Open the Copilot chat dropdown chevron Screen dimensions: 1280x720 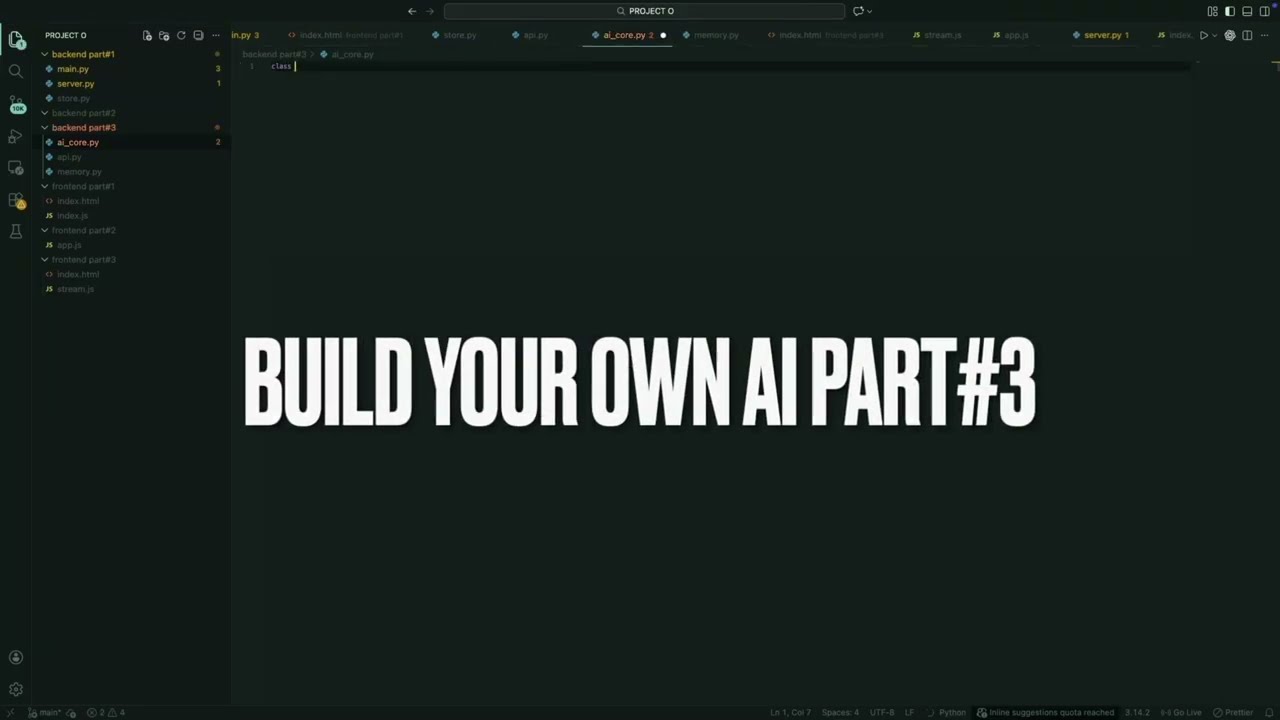coord(869,11)
